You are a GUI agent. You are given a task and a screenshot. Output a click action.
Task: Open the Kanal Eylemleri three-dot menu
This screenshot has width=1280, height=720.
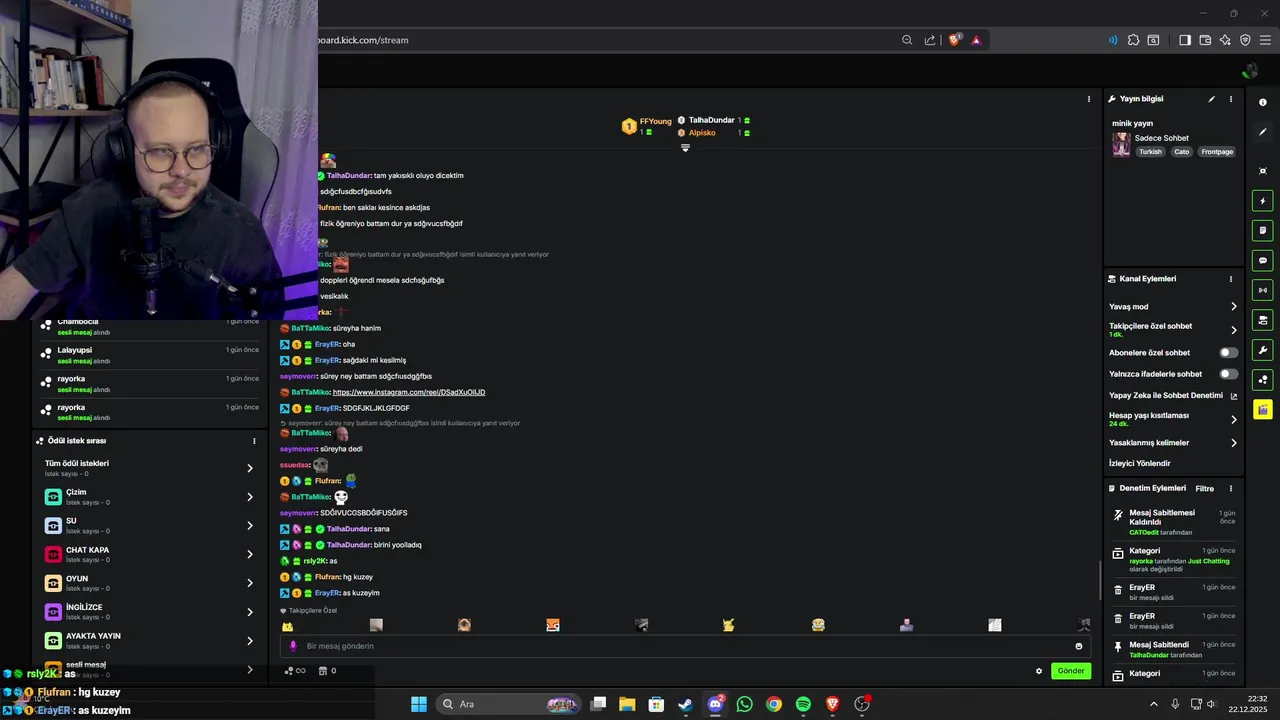click(1231, 279)
